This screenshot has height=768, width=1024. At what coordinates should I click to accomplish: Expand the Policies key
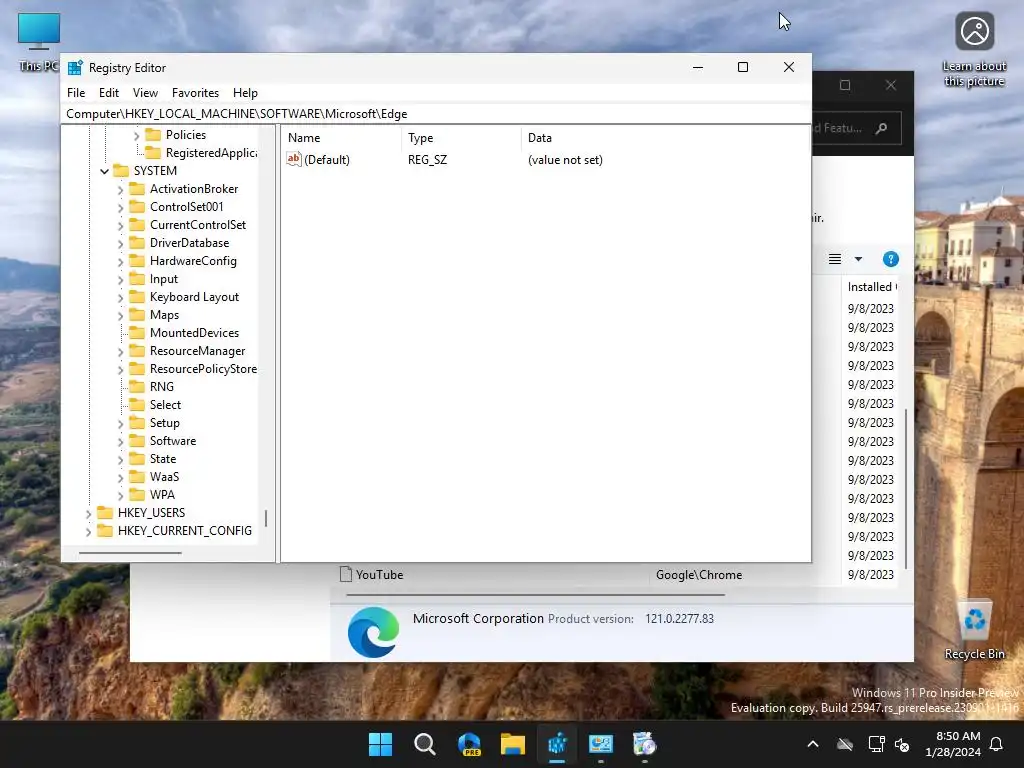pyautogui.click(x=136, y=135)
